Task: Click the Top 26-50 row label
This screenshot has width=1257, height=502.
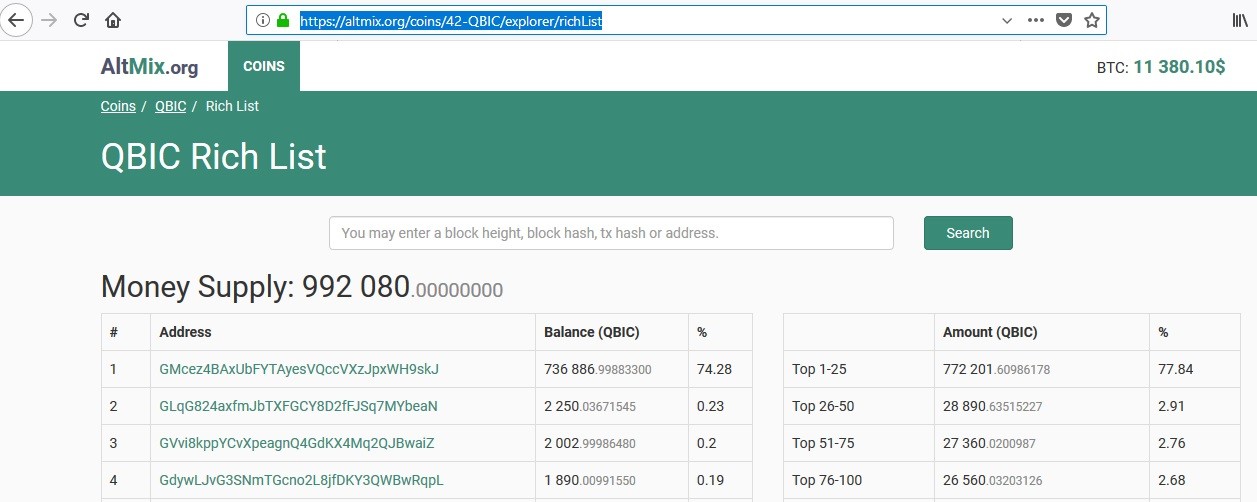Action: (823, 406)
